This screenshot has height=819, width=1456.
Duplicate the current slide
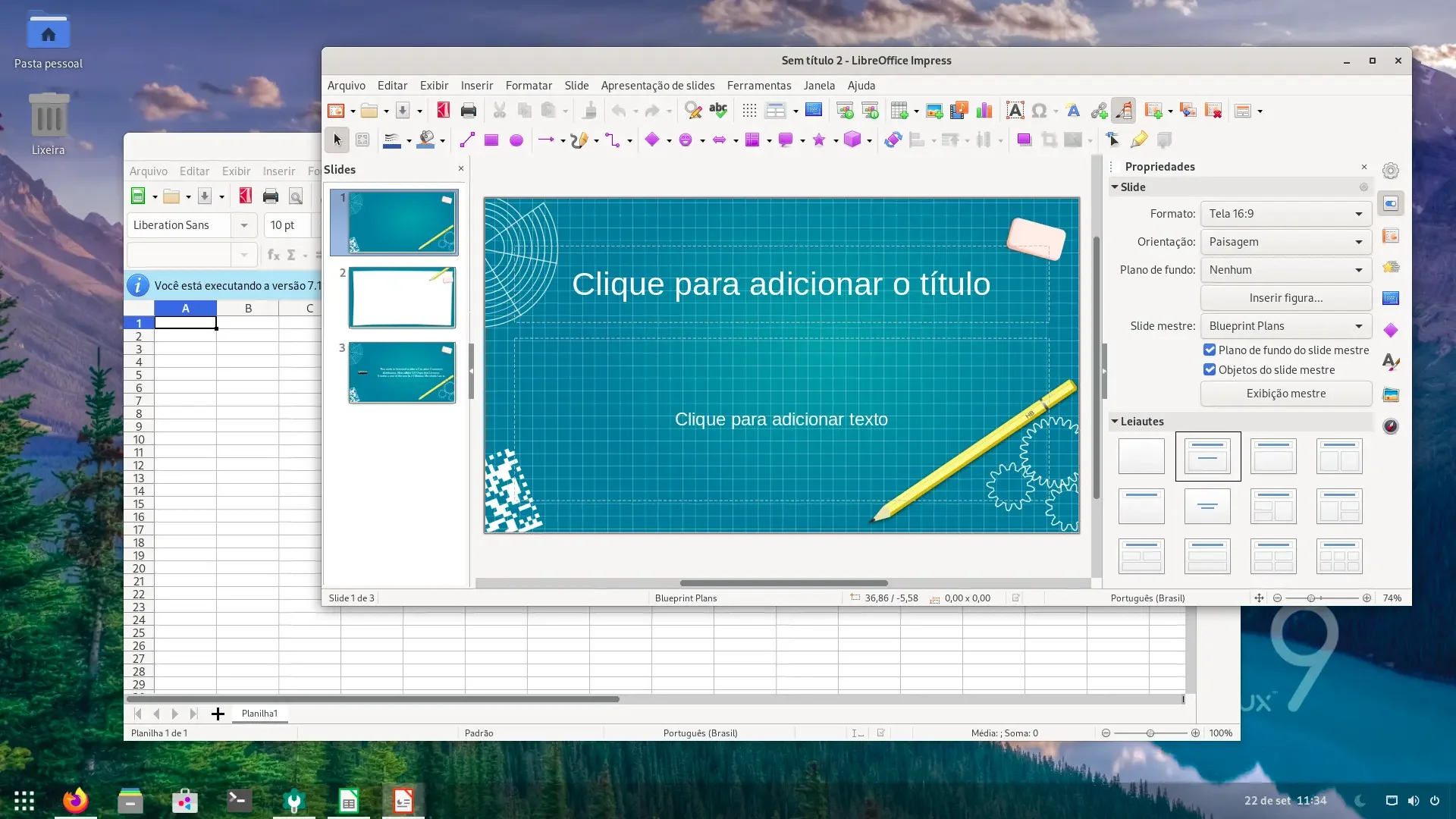click(1188, 111)
